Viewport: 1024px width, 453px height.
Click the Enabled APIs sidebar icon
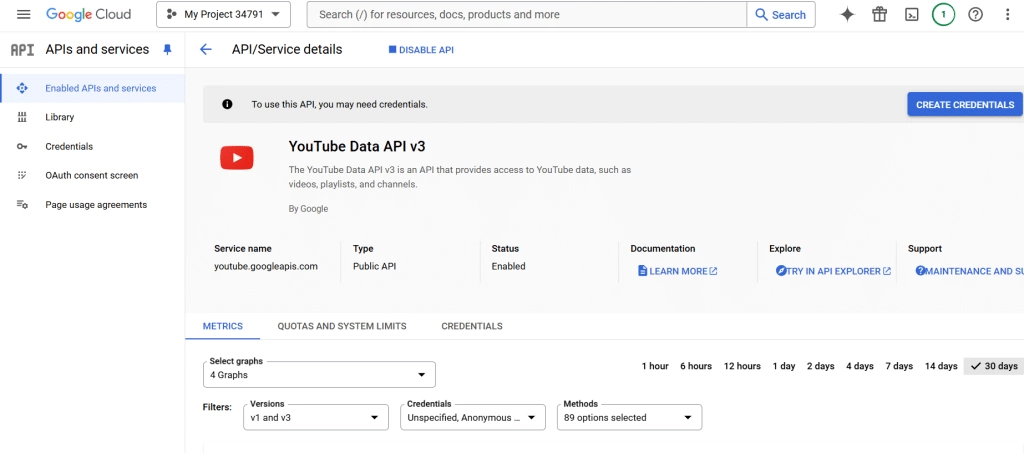point(22,88)
